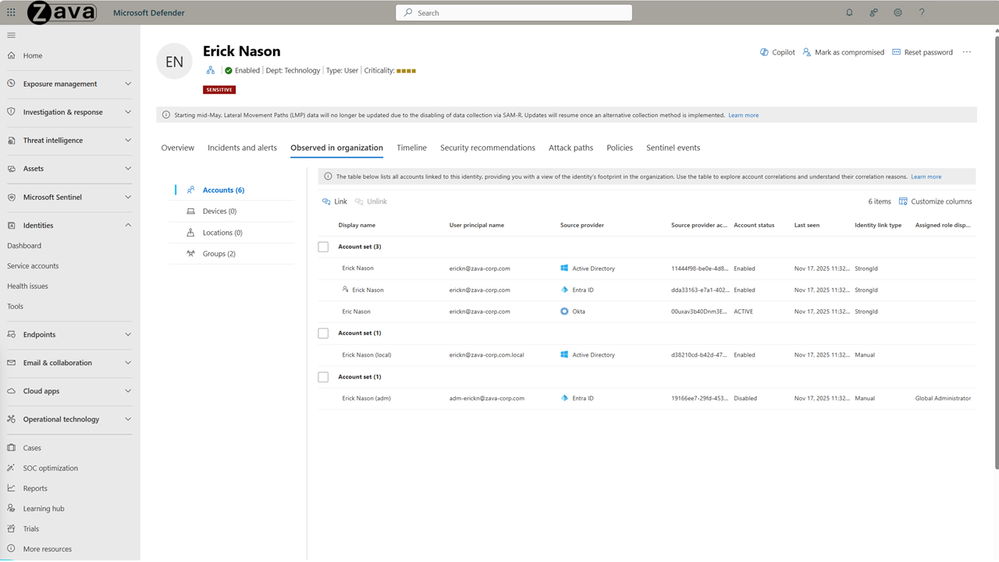Open notifications bell icon
This screenshot has width=999, height=562.
[x=849, y=12]
